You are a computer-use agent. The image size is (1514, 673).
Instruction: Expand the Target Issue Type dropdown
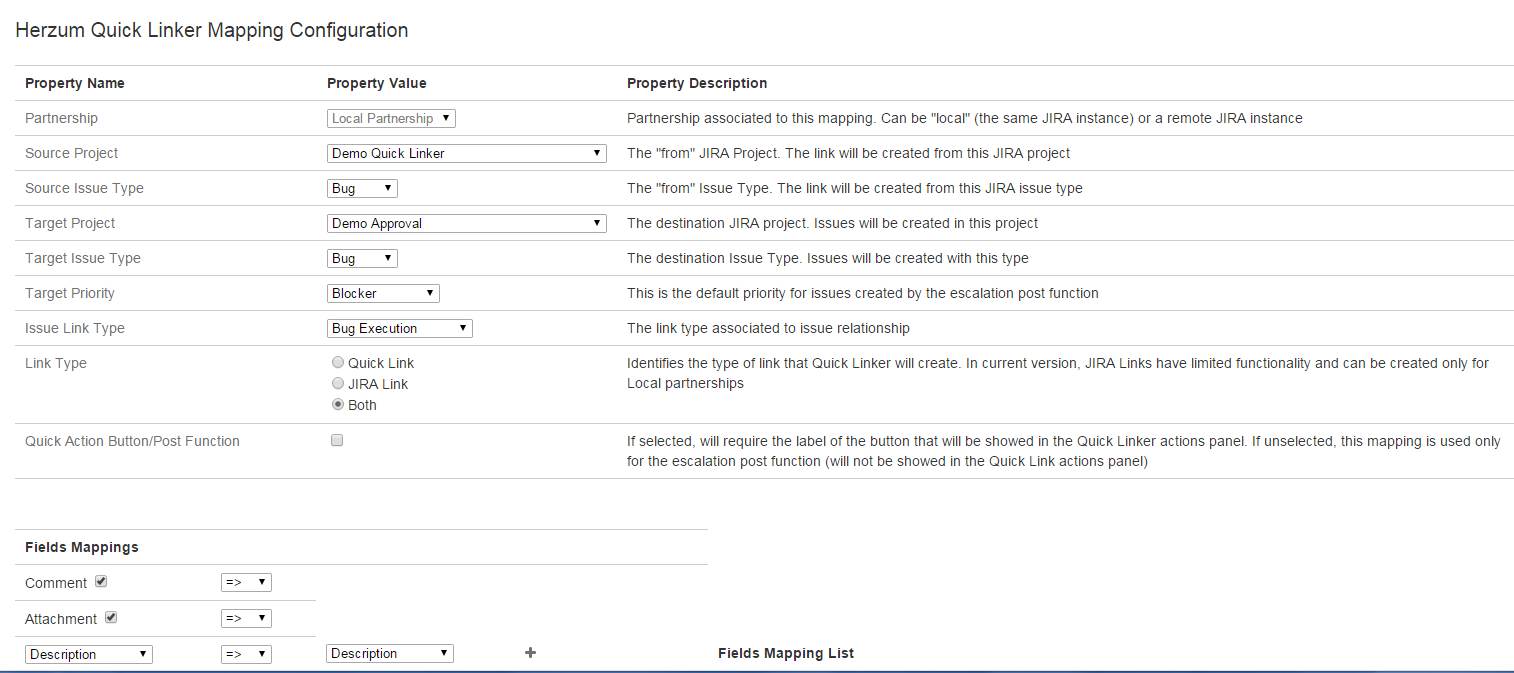coord(362,258)
